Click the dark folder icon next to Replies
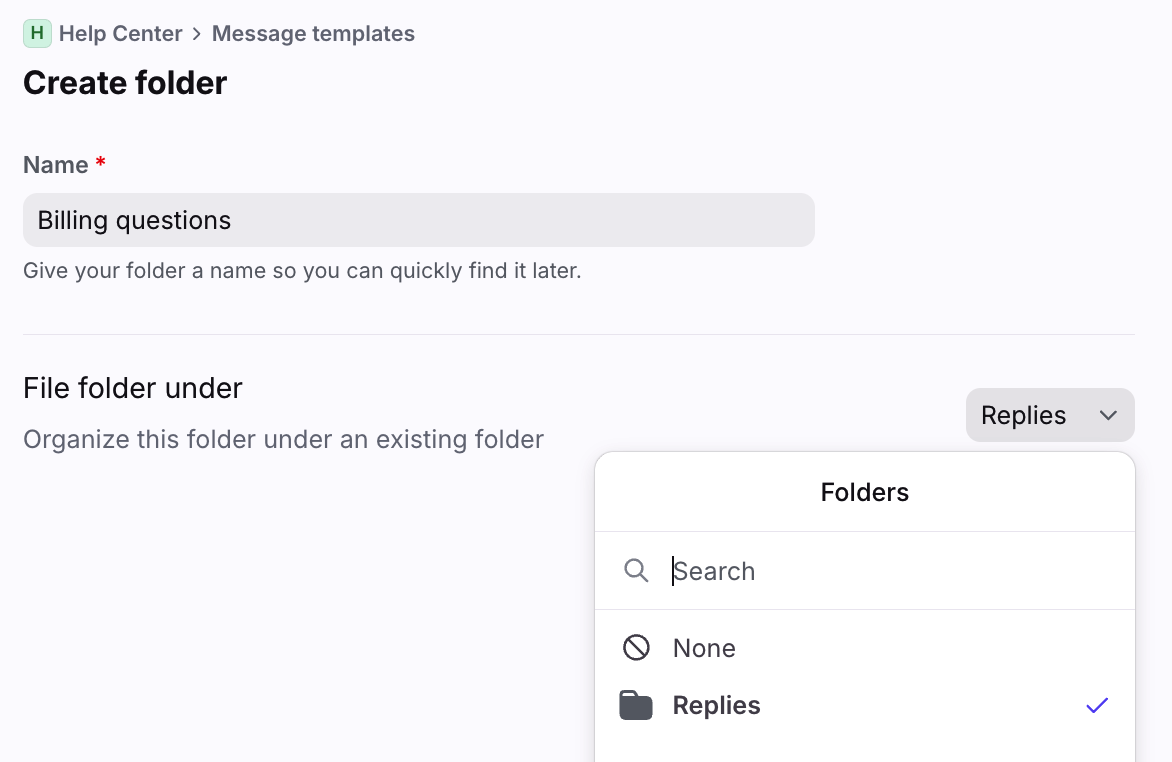Image resolution: width=1172 pixels, height=762 pixels. tap(636, 706)
